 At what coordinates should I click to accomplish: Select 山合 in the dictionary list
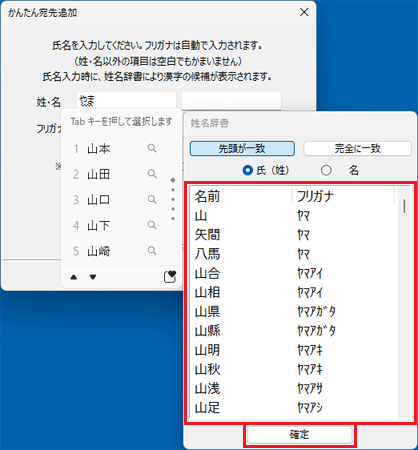(x=294, y=274)
